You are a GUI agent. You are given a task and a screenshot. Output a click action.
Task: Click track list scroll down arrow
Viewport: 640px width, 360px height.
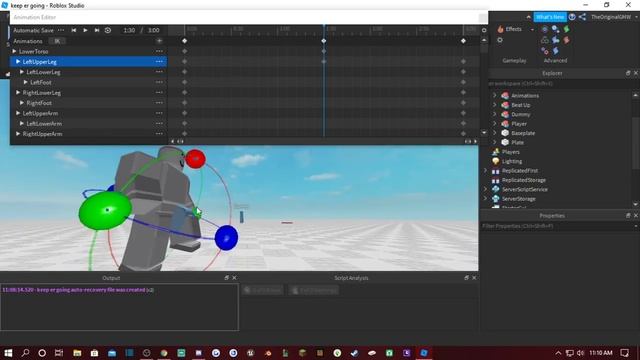click(x=484, y=133)
